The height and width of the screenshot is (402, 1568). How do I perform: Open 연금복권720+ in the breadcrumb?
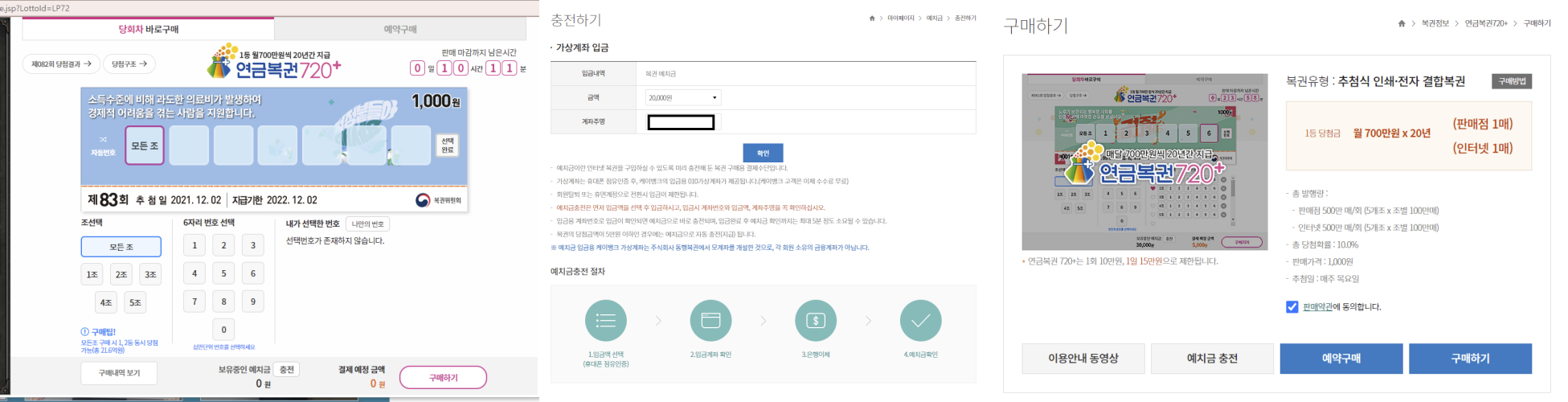1486,23
